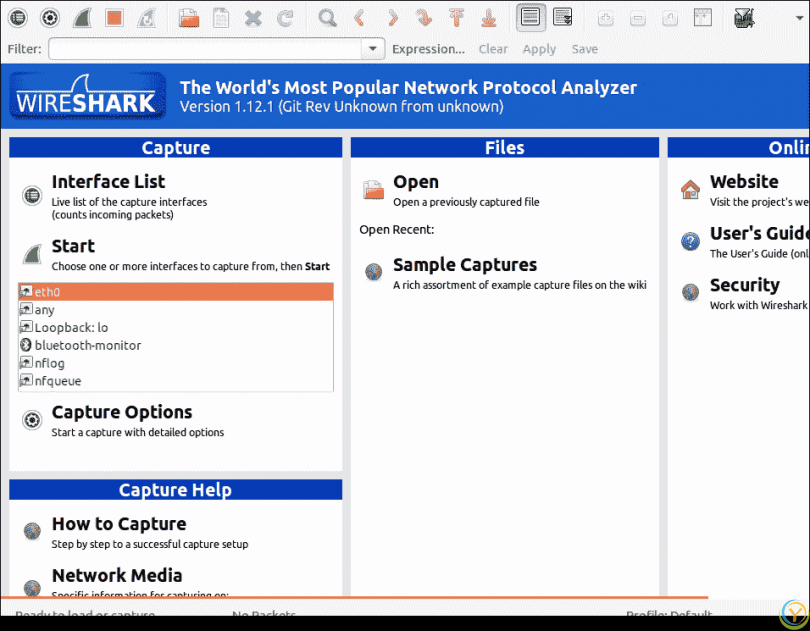The height and width of the screenshot is (631, 810).
Task: Start a capture with the shark fin icon
Action: point(83,17)
